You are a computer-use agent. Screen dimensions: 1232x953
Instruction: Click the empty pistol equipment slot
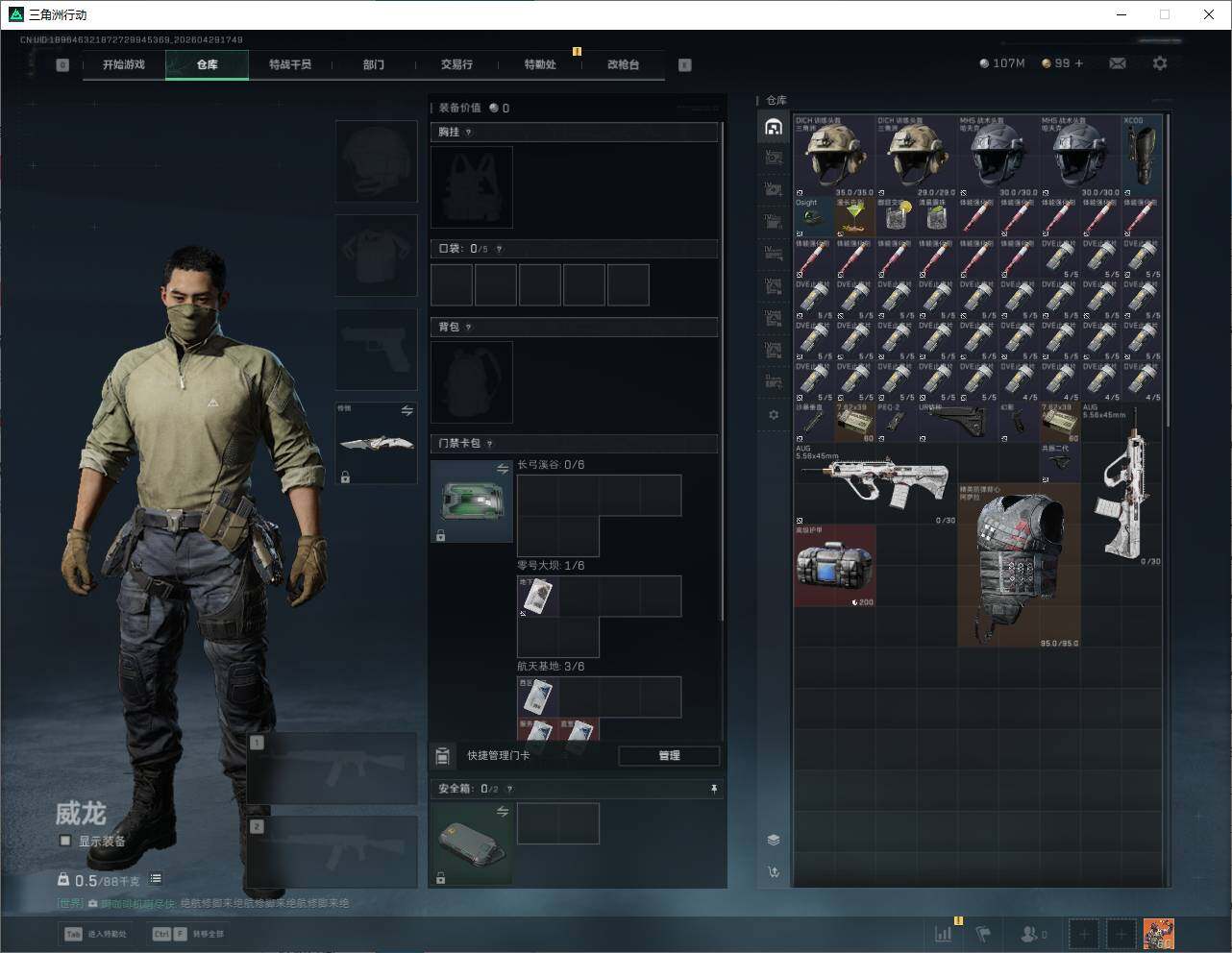coord(376,349)
